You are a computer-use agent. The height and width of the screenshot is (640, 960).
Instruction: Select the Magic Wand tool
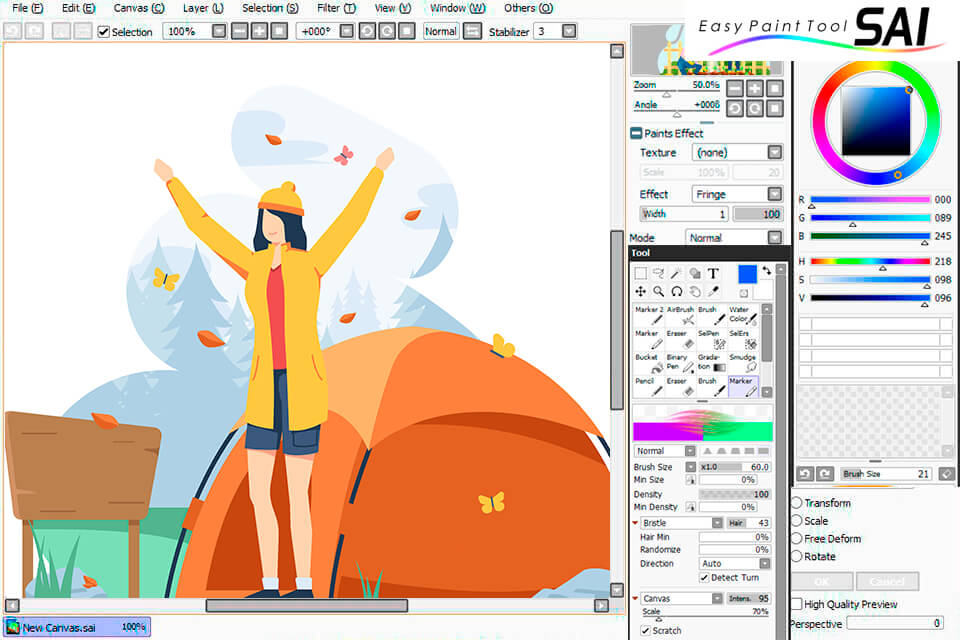(x=676, y=273)
